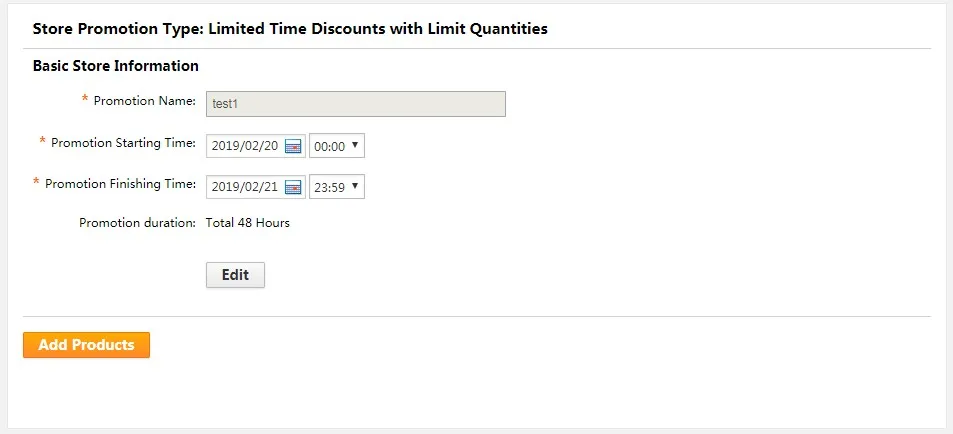Click the "Promotion Starting Time:" label
The width and height of the screenshot is (953, 434).
coord(123,143)
